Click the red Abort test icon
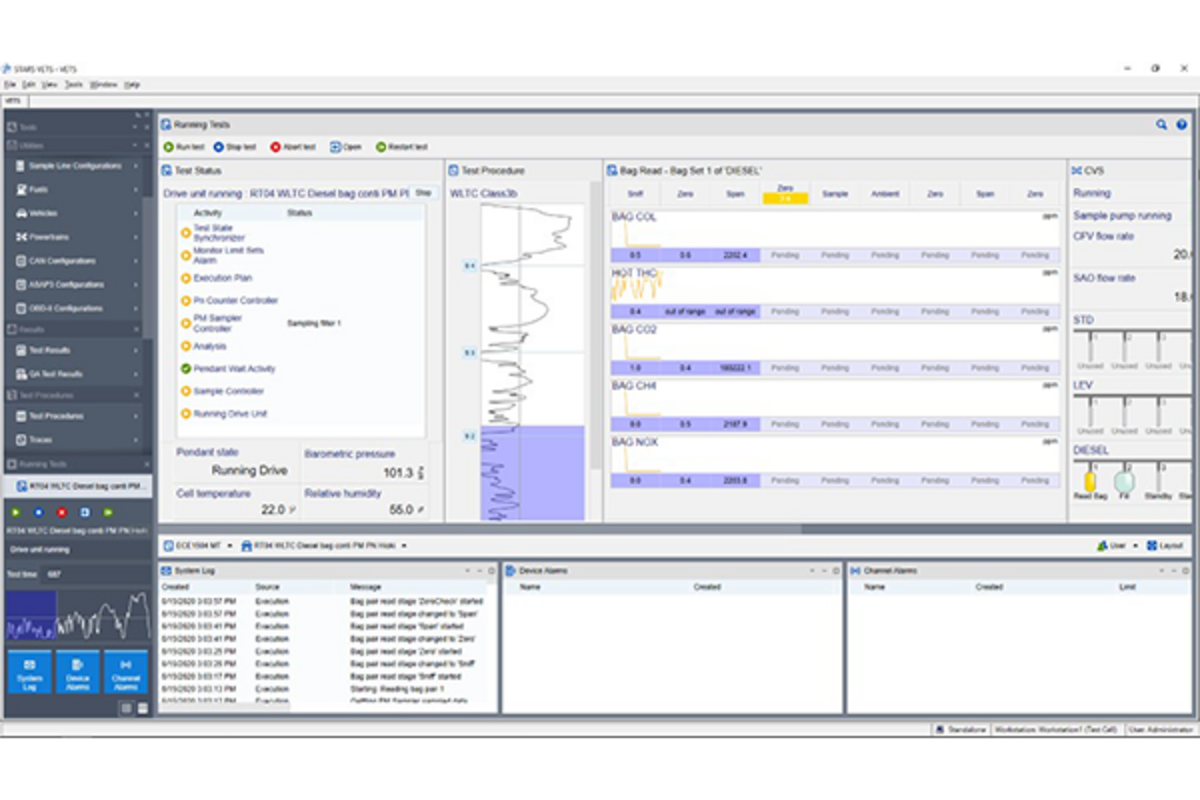The height and width of the screenshot is (800, 1200). click(x=275, y=147)
